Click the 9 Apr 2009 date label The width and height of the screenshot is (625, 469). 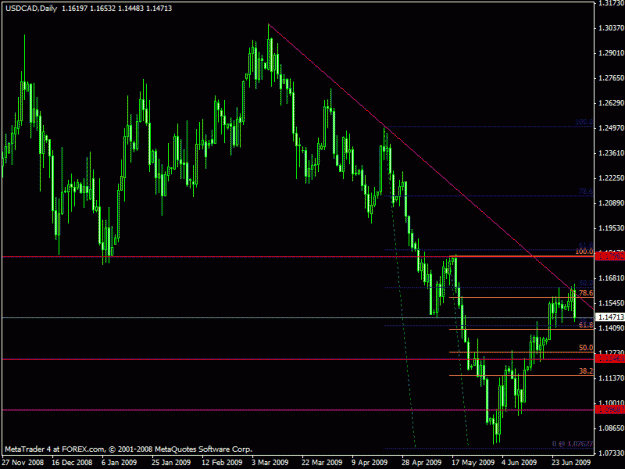(x=369, y=463)
